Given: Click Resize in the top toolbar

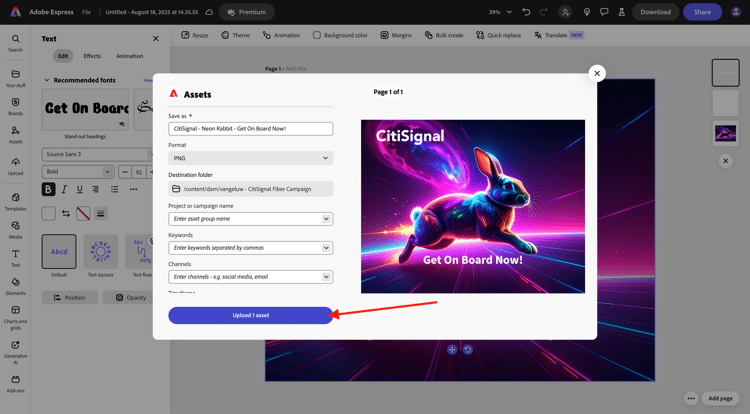Looking at the screenshot, I should click(x=195, y=35).
